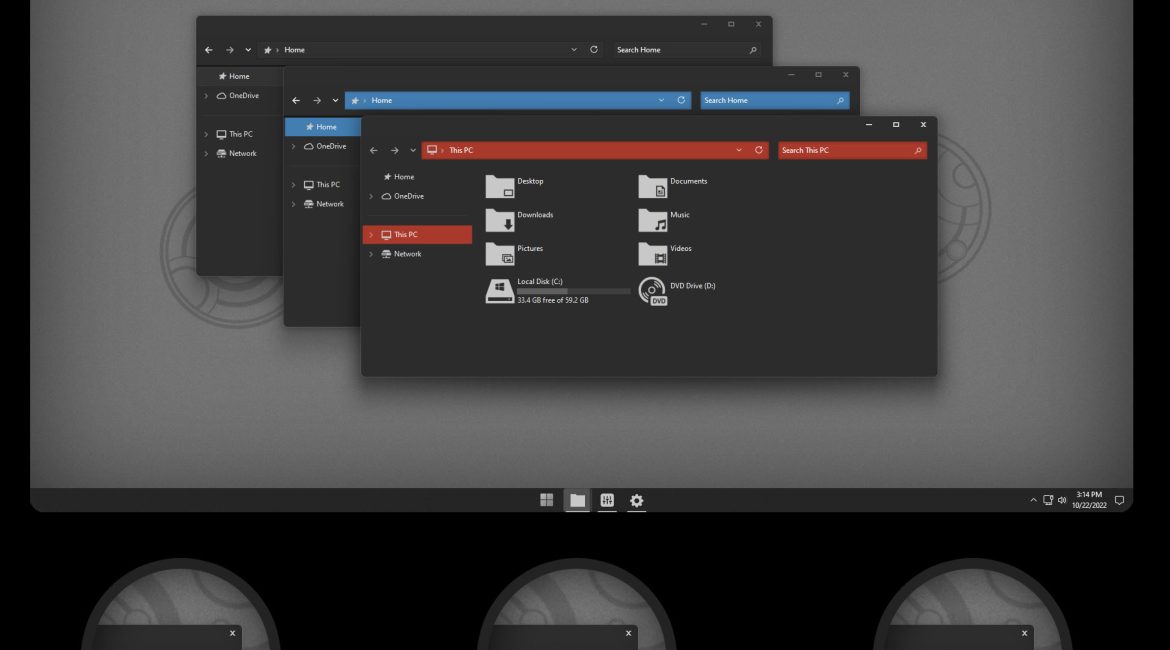1170x650 pixels.
Task: Open File Explorer from the taskbar
Action: pos(578,500)
